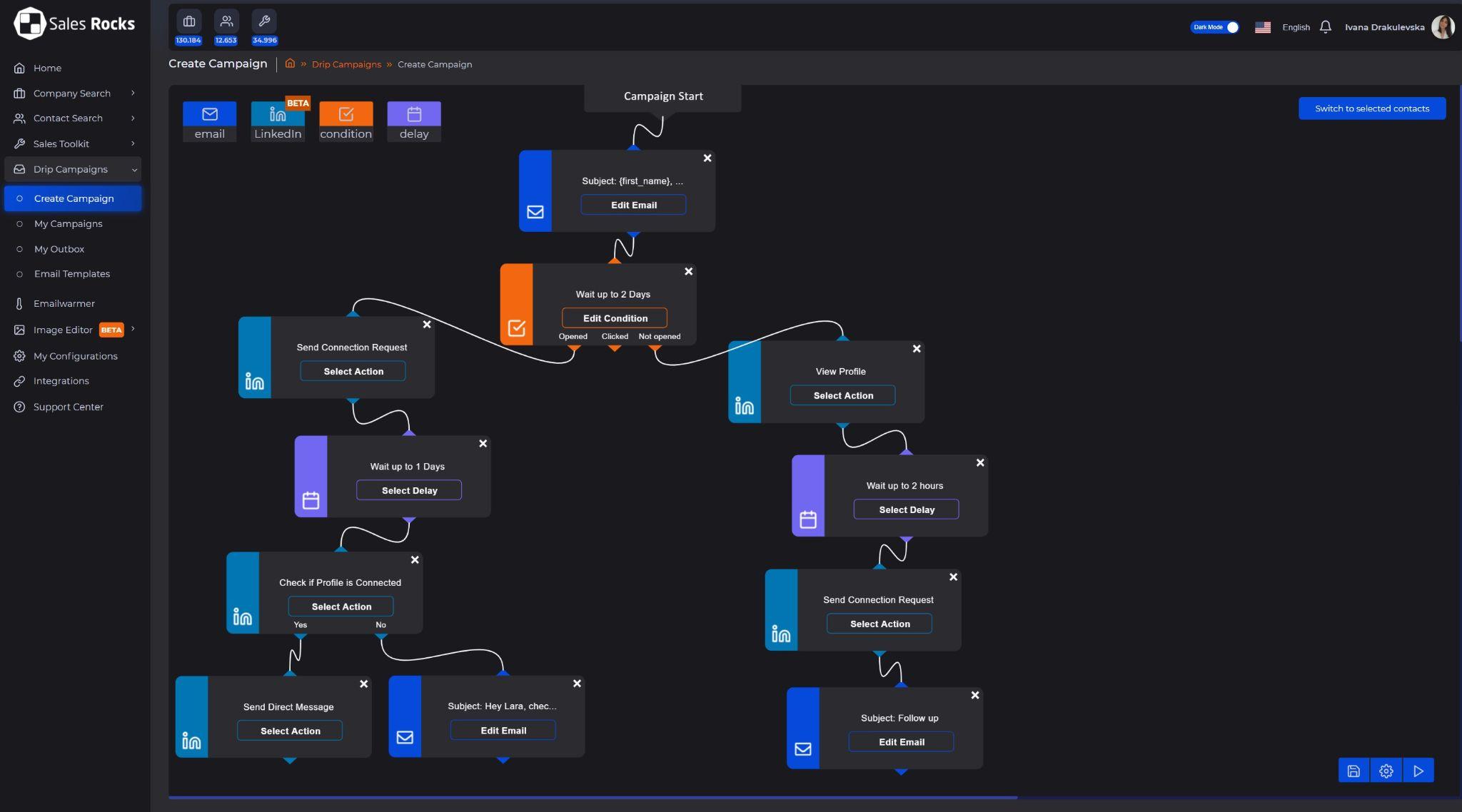This screenshot has width=1462, height=812.
Task: Click Edit Email on the first_name email node
Action: 633,205
